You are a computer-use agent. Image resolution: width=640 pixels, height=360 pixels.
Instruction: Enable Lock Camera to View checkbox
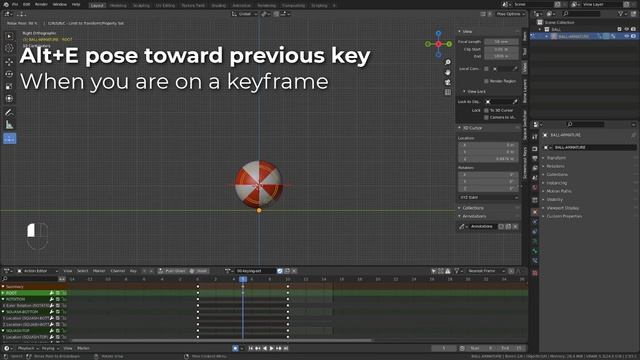coord(486,117)
